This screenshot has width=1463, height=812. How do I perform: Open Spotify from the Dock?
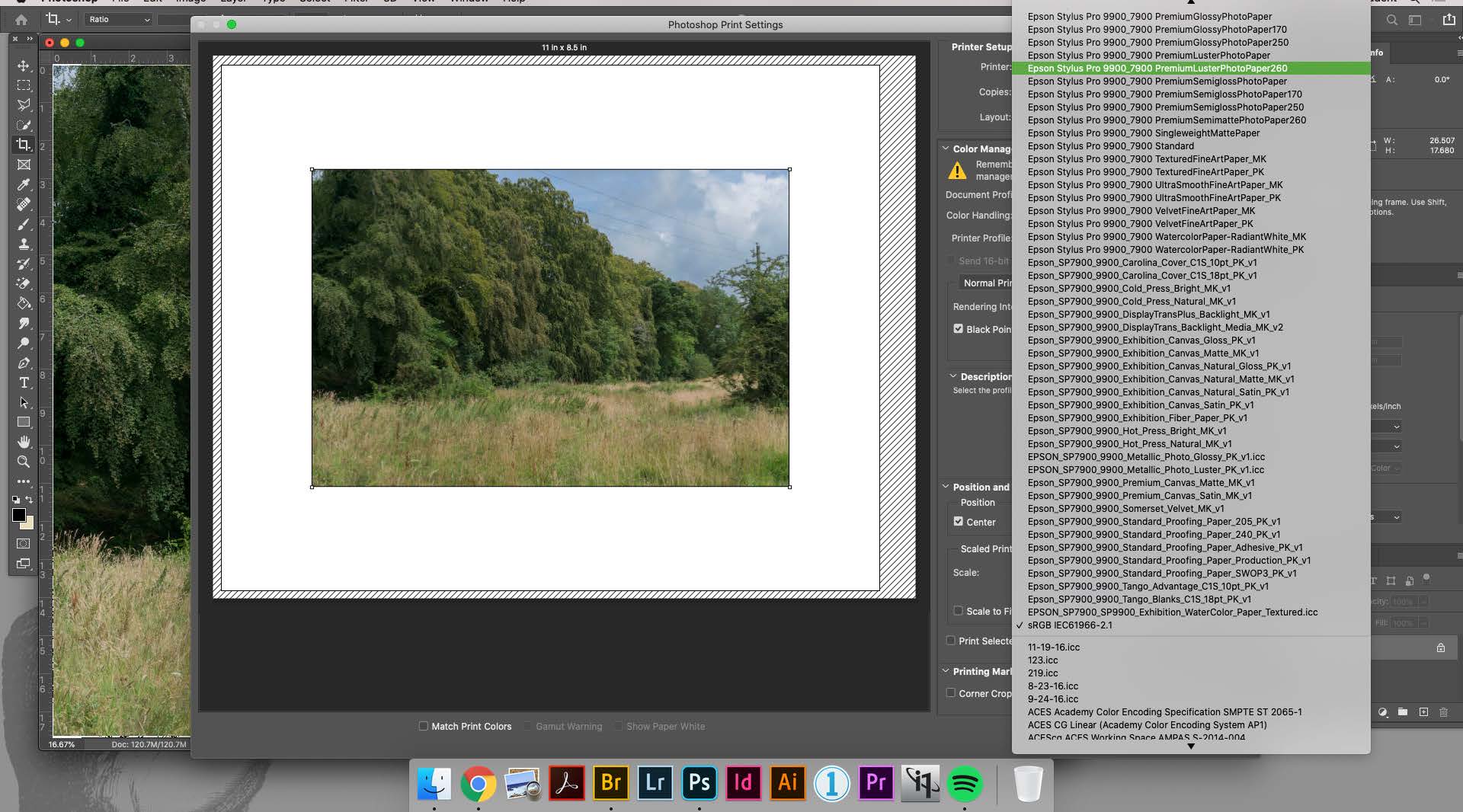965,783
